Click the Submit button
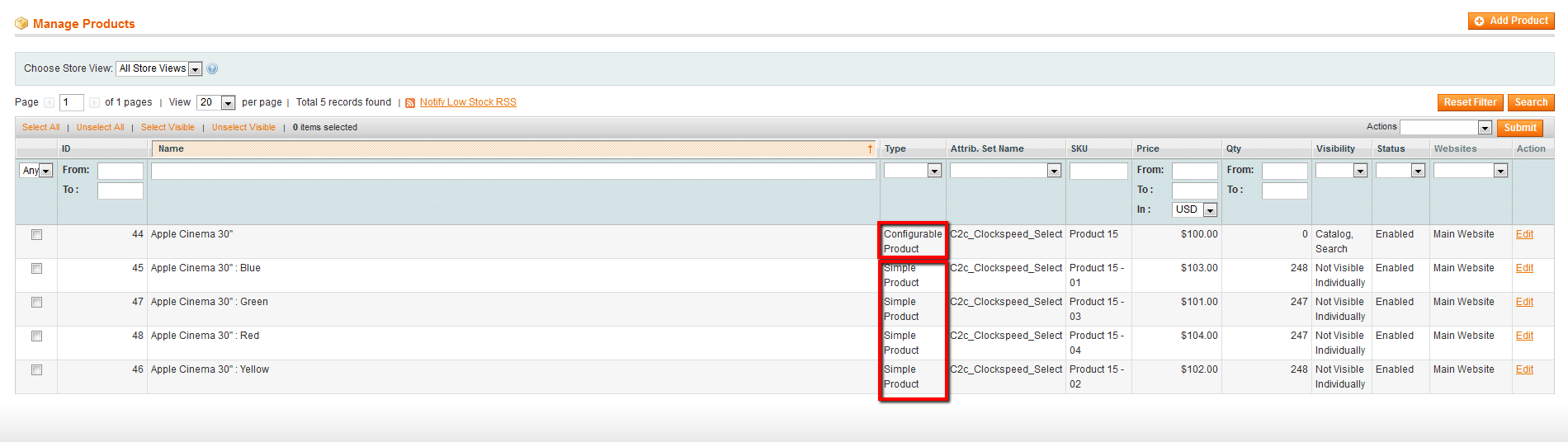The height and width of the screenshot is (442, 1568). (1519, 128)
